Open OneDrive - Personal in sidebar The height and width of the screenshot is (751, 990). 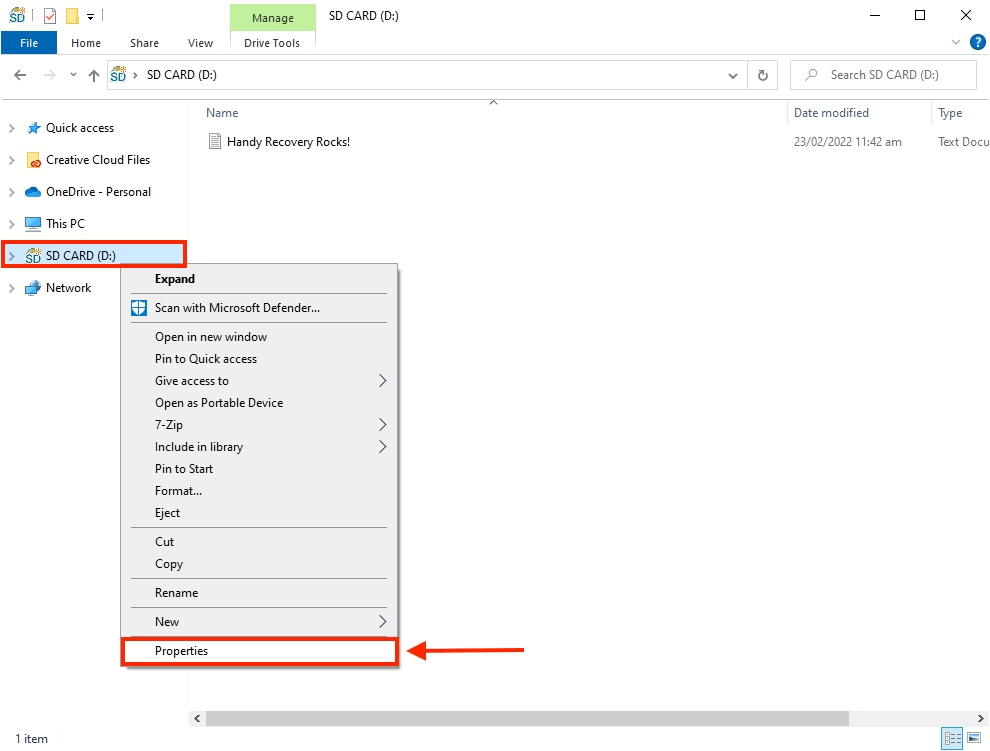click(x=98, y=191)
